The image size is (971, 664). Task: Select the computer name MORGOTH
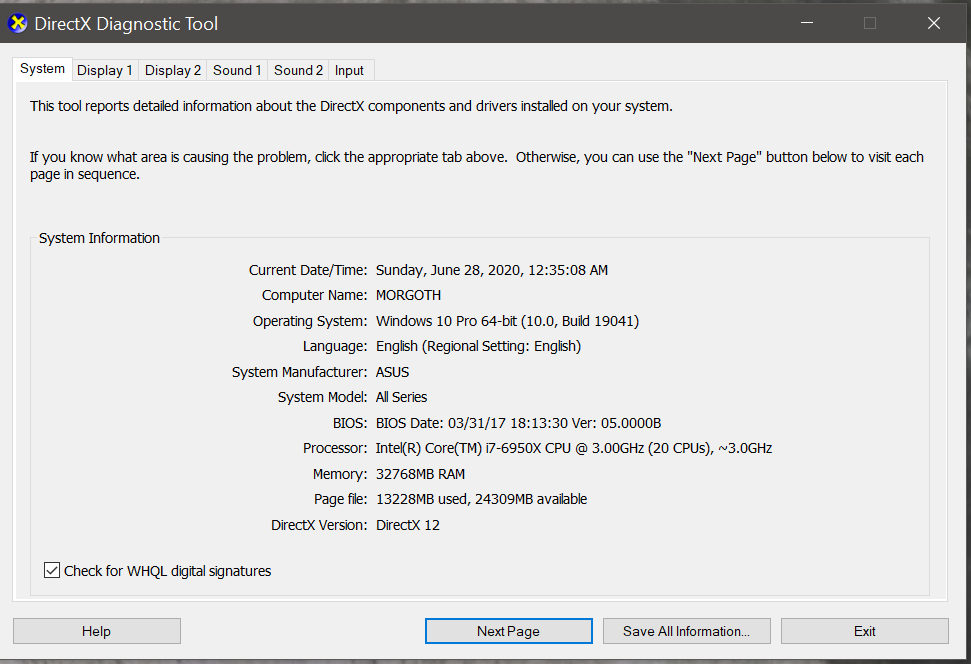click(409, 295)
